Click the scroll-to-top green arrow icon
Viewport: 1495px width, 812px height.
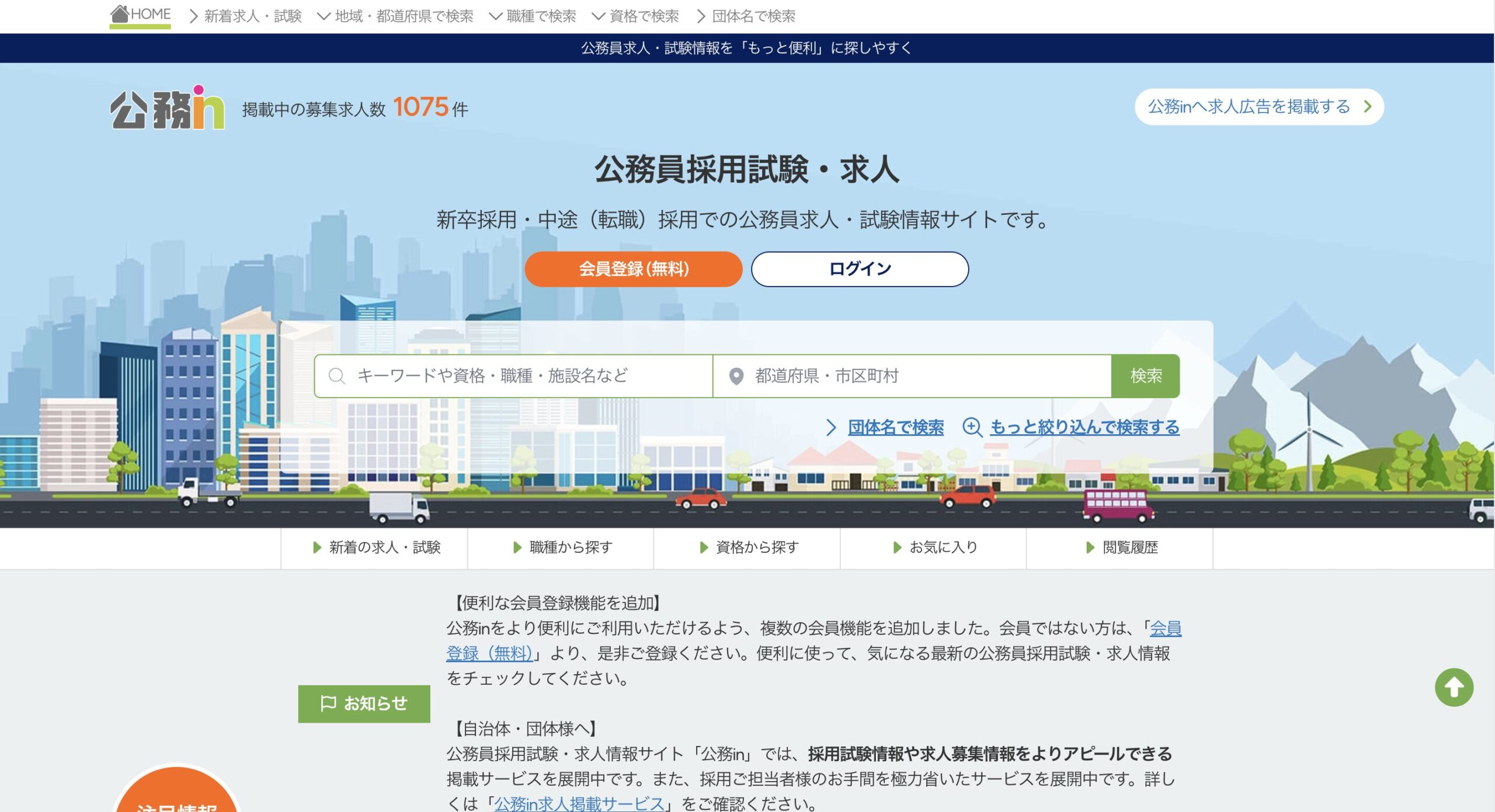[1453, 687]
